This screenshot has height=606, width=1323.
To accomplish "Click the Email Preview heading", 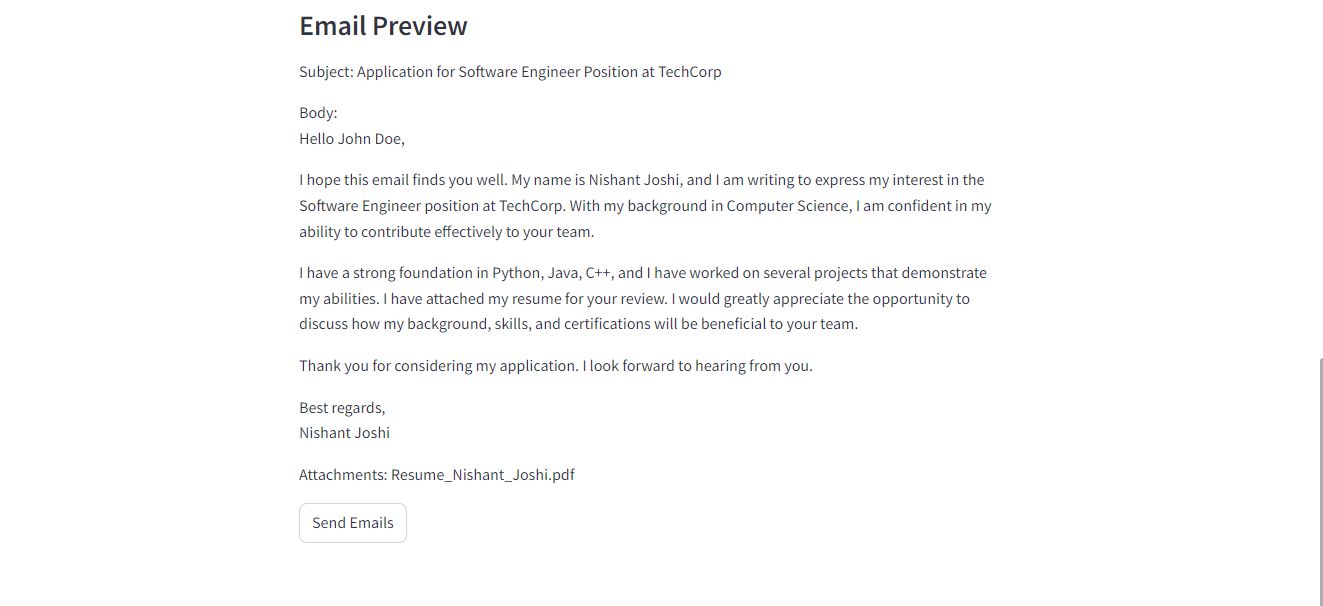I will point(383,26).
